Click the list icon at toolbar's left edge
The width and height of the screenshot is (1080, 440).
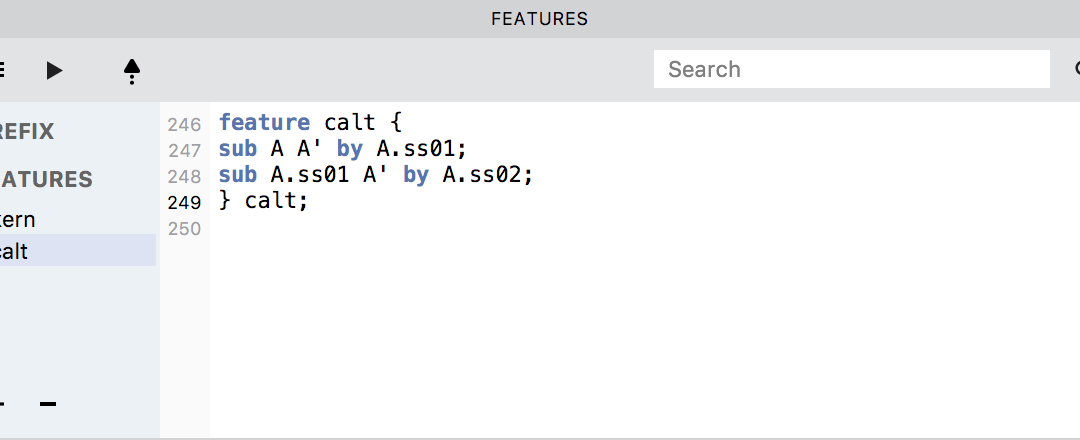coord(3,70)
